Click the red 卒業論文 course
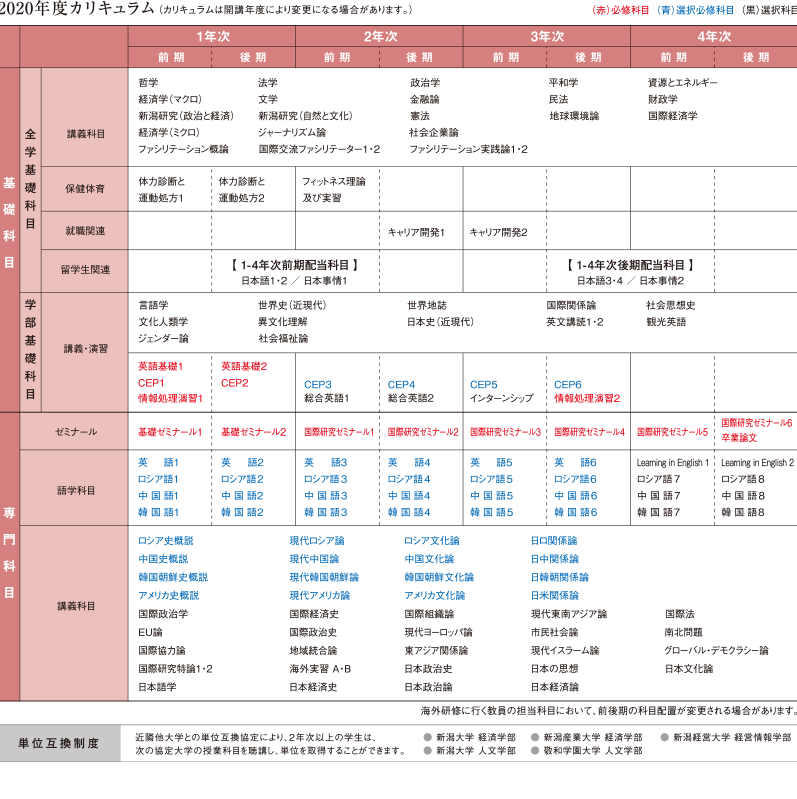 pyautogui.click(x=739, y=438)
